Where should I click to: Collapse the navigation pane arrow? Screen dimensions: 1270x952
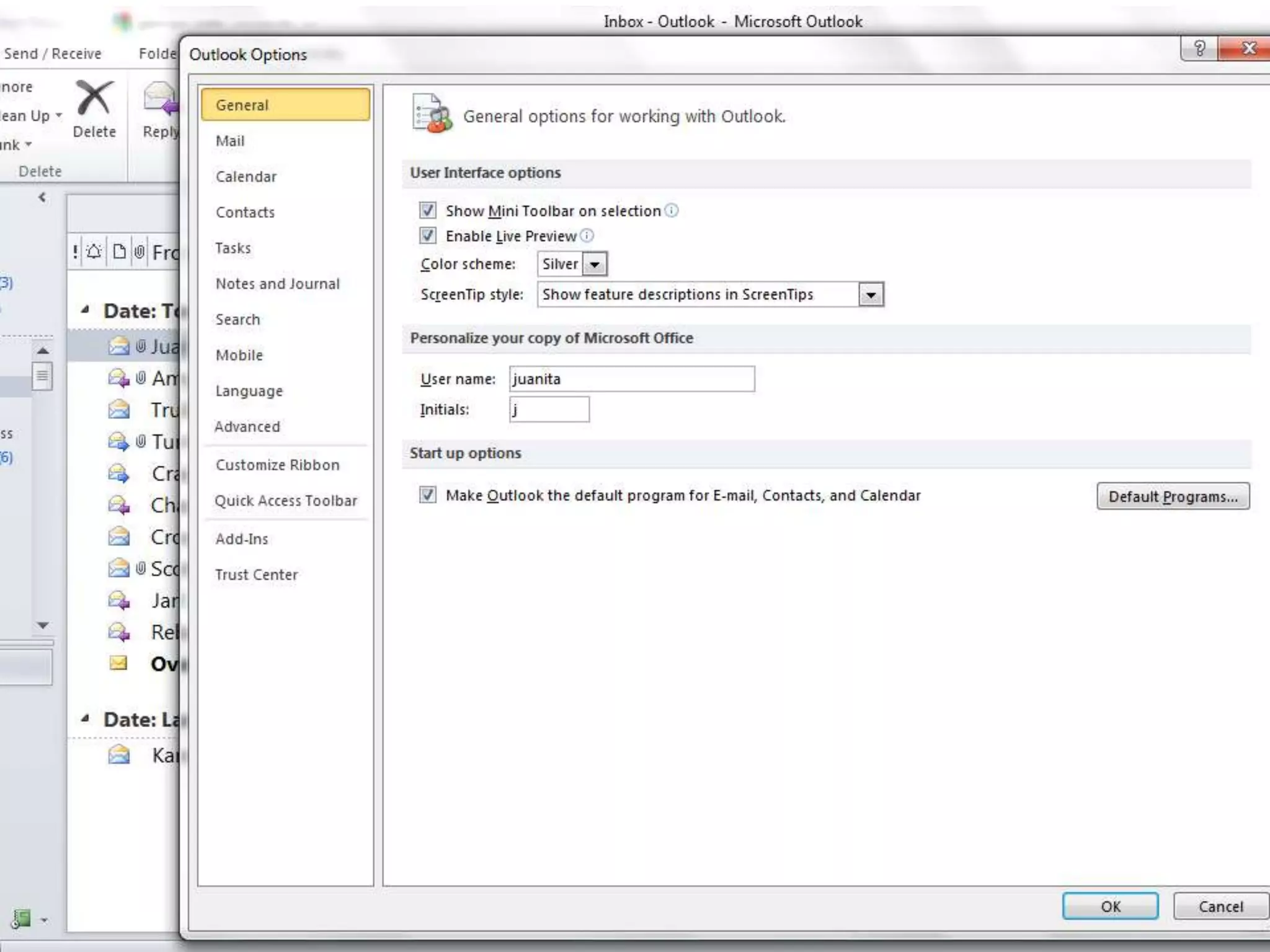point(42,197)
